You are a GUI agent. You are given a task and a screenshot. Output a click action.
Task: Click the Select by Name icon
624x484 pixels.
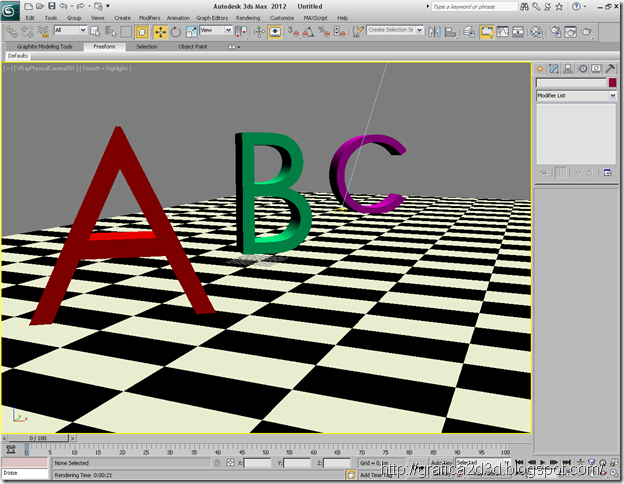pyautogui.click(x=111, y=32)
